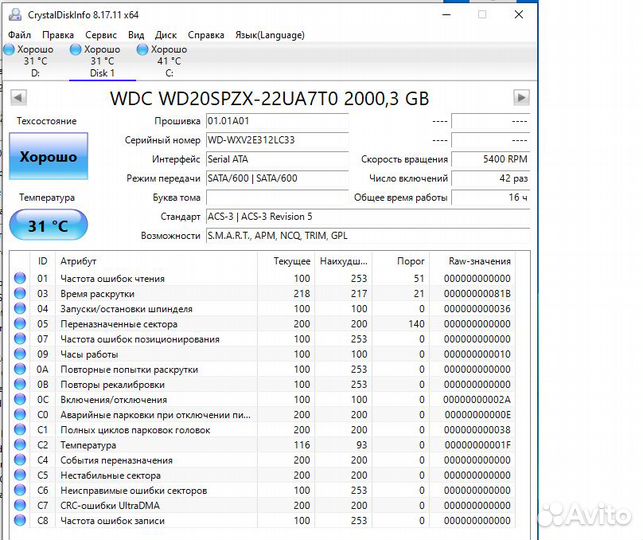This screenshot has height=540, width=643.
Task: Click status orb for attribute 07
Action: click(x=20, y=339)
